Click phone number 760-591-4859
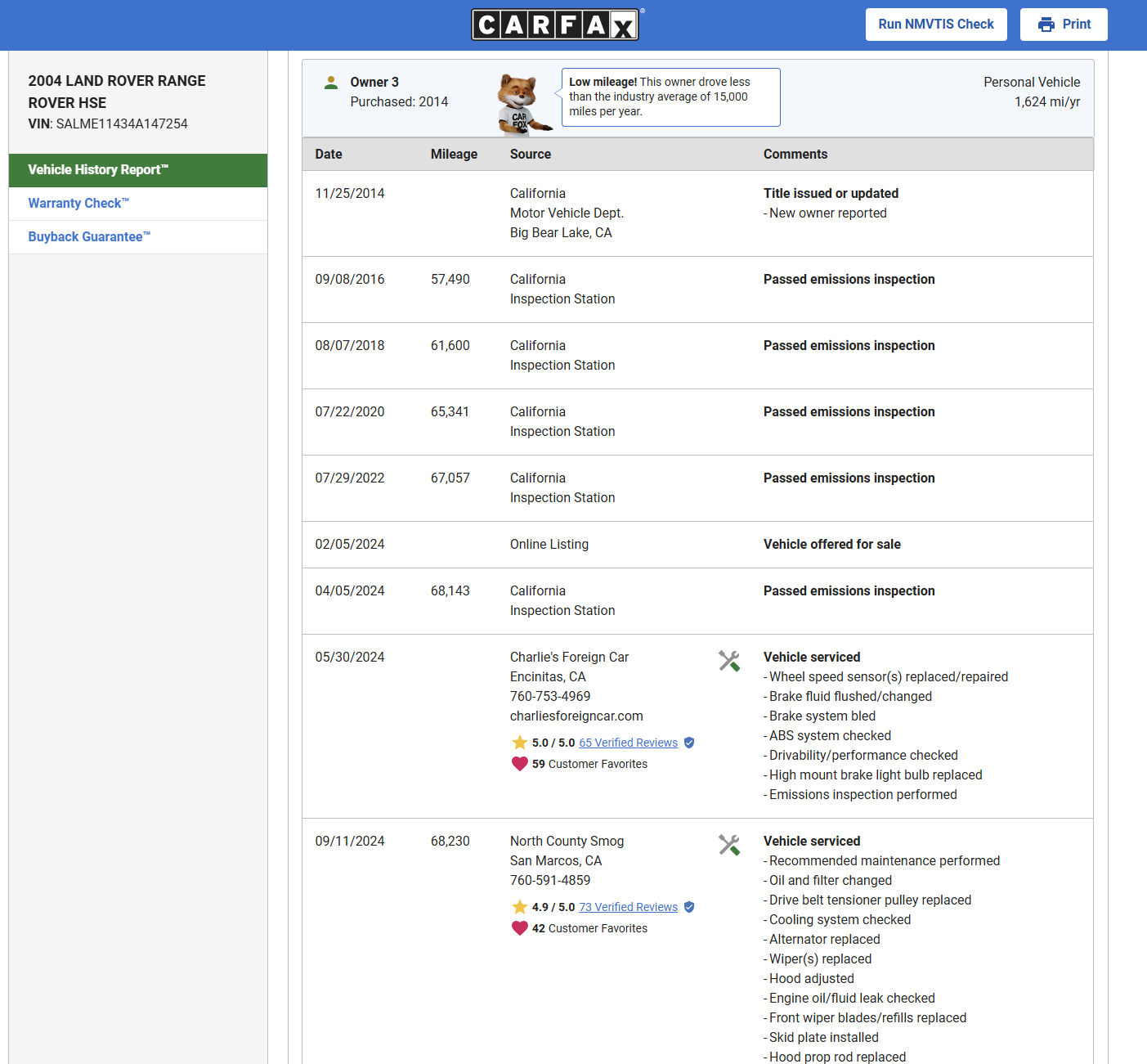The width and height of the screenshot is (1147, 1064). 550,881
